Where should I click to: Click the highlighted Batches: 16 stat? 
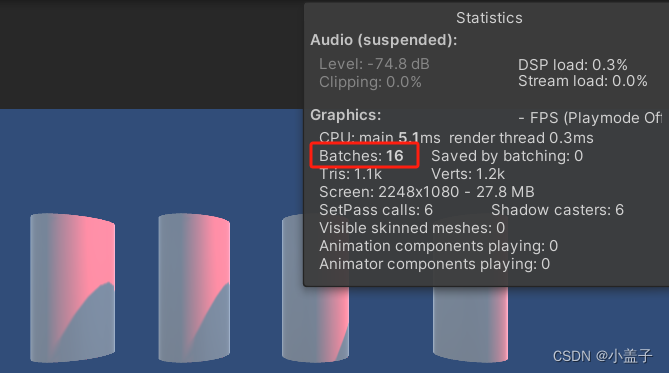click(361, 156)
